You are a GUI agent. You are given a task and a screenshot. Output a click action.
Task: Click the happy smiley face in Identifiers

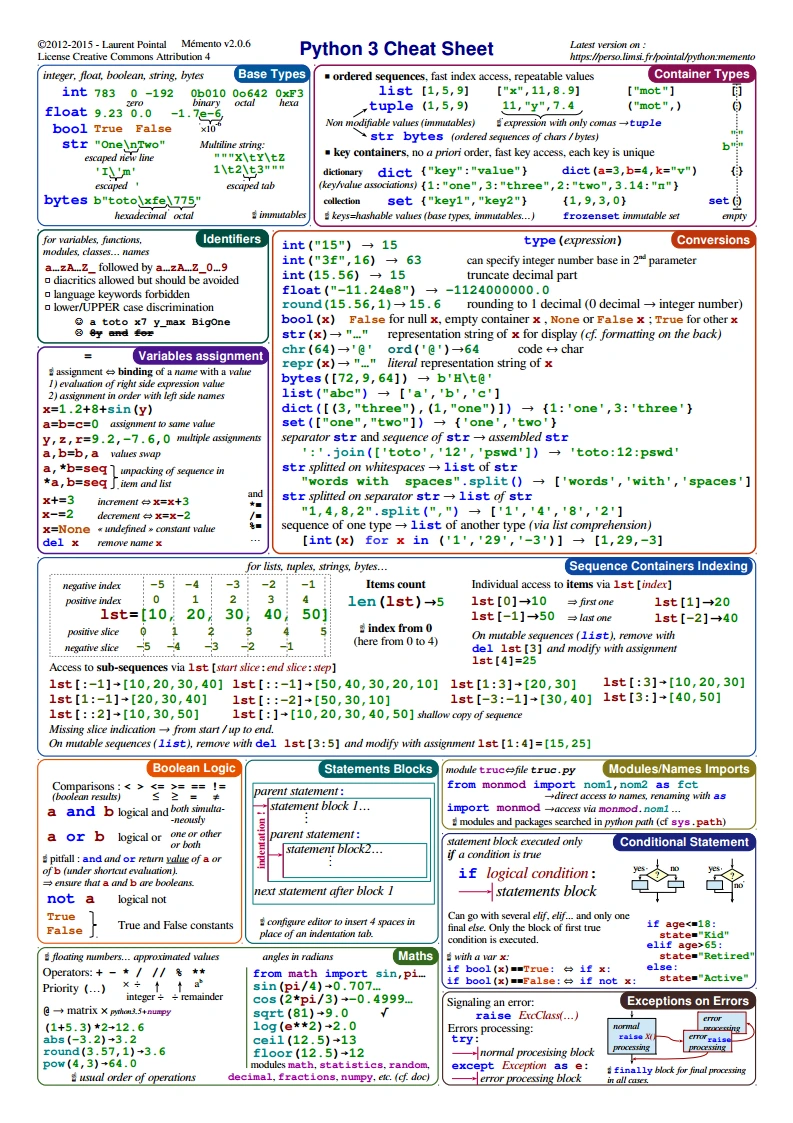(x=79, y=322)
